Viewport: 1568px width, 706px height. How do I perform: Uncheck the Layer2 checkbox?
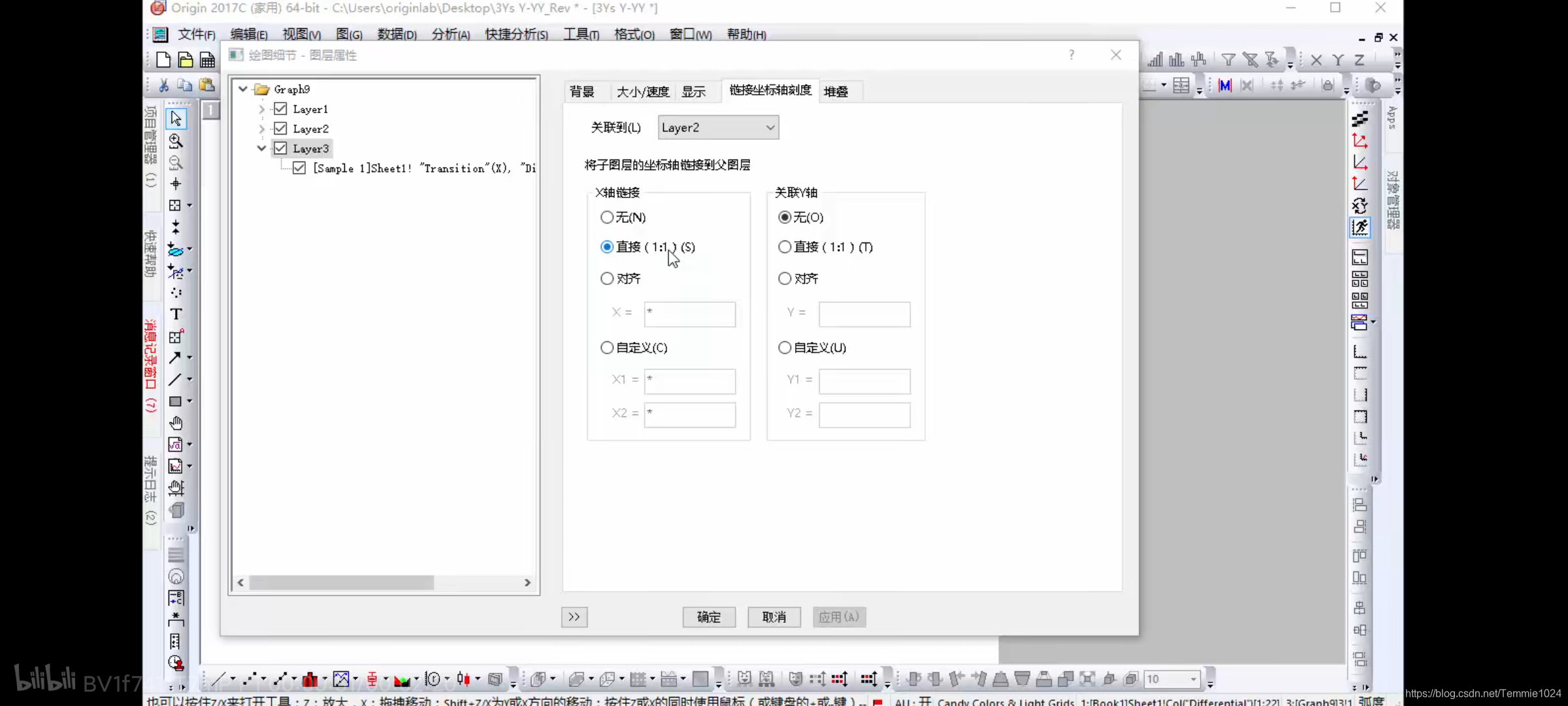click(281, 129)
